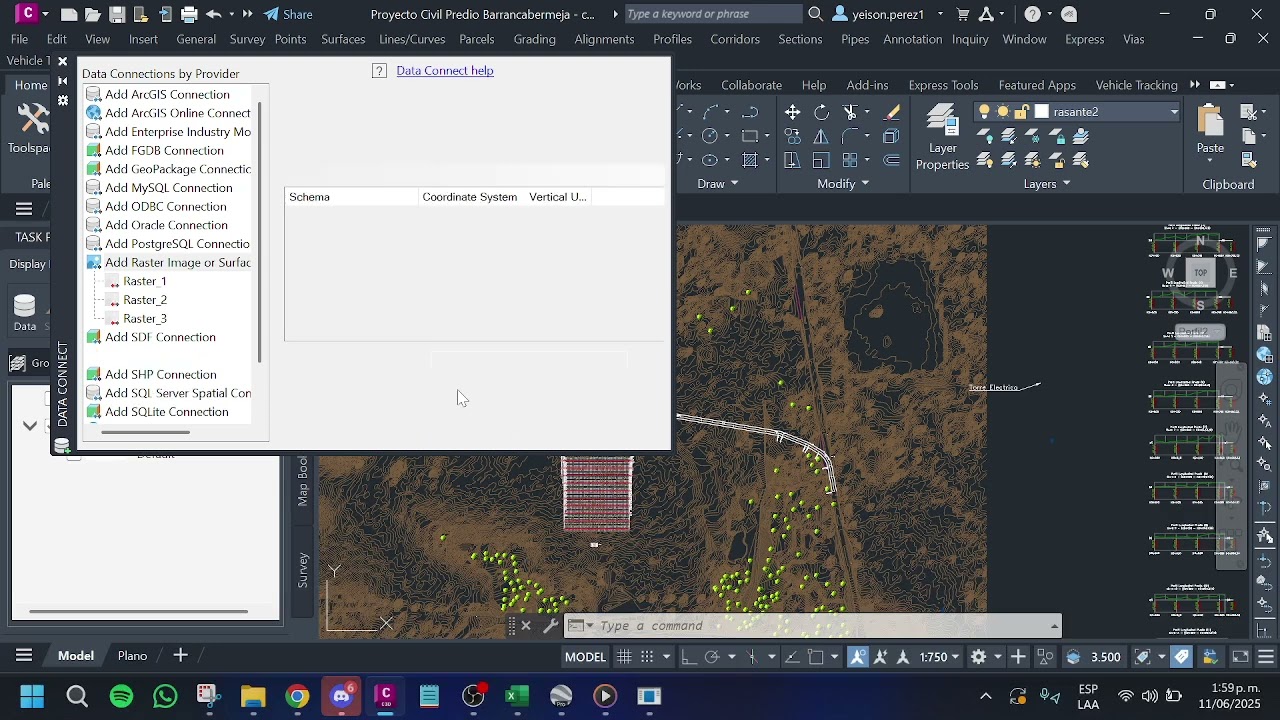This screenshot has width=1280, height=720.
Task: Open the Corridors menu
Action: tap(735, 39)
